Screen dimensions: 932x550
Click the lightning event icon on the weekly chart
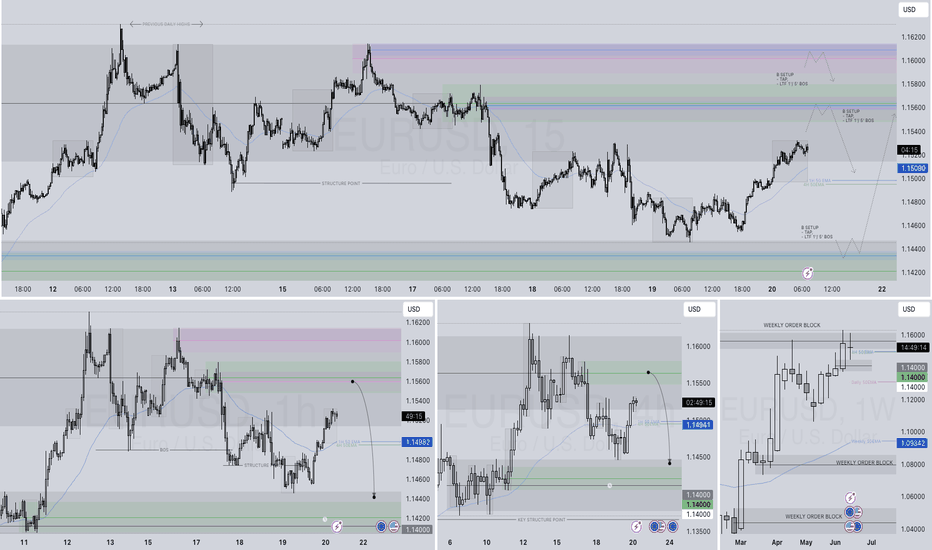[850, 498]
